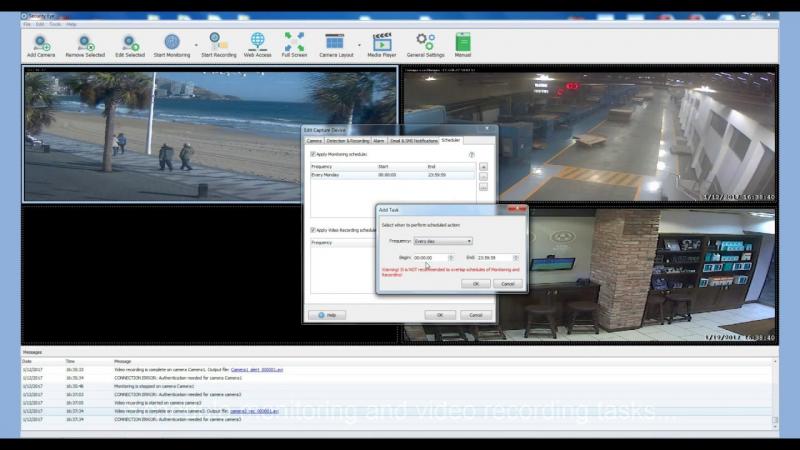Screen dimensions: 800x450
Task: Start Monitoring via the toolbar icon
Action: click(171, 45)
